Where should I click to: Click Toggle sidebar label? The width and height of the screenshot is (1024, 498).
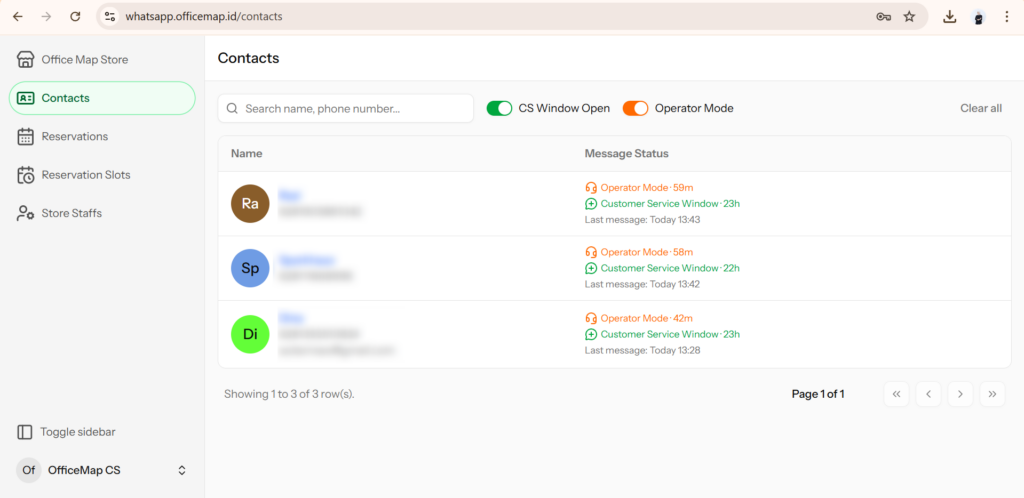(78, 432)
